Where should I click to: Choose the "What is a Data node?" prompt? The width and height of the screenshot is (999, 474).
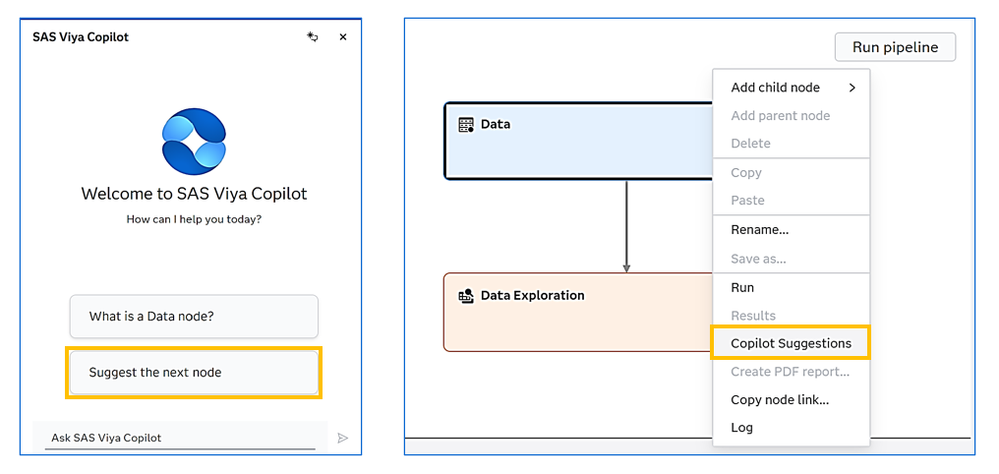point(194,316)
